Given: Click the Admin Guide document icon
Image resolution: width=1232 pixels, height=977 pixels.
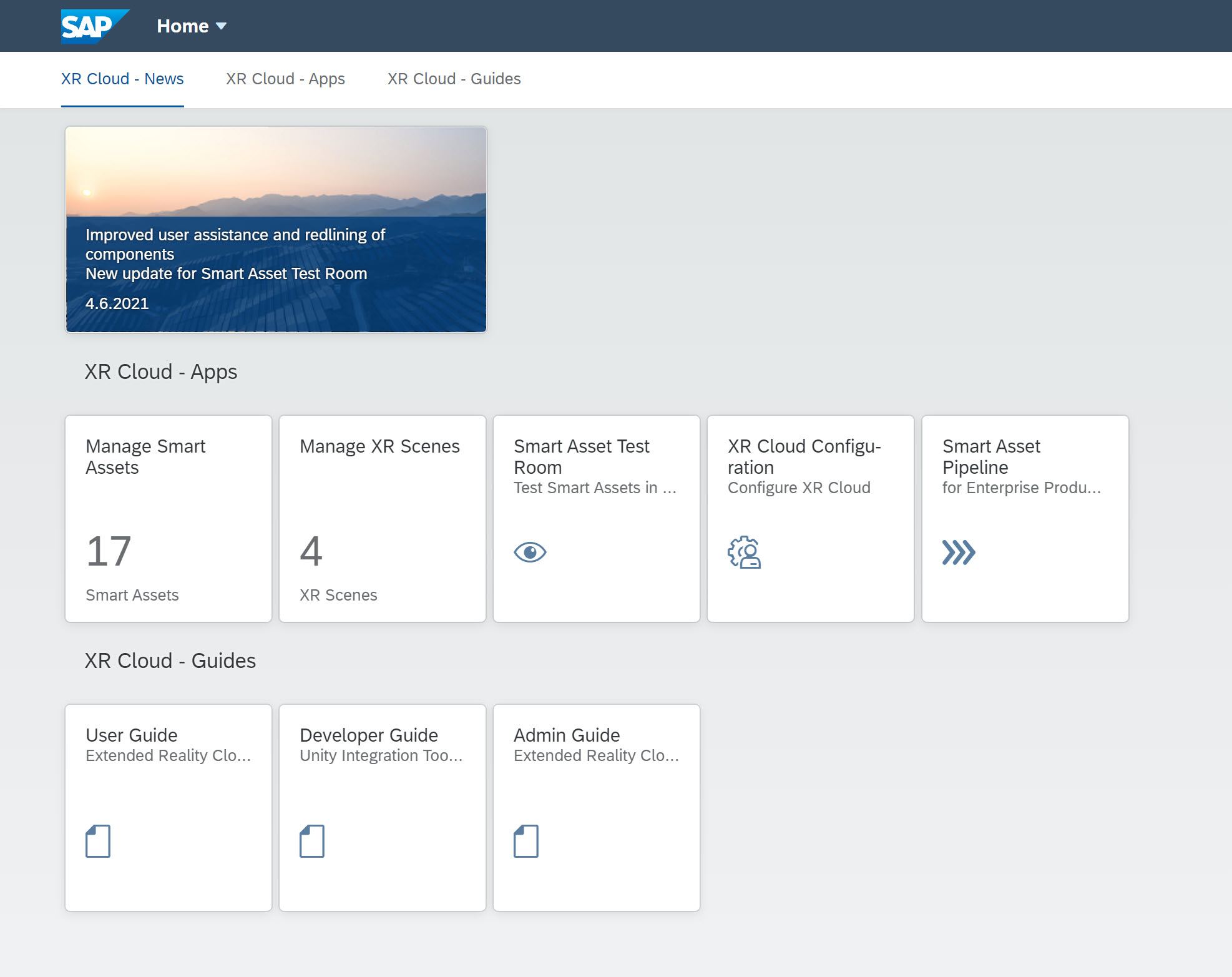Looking at the screenshot, I should (x=526, y=841).
